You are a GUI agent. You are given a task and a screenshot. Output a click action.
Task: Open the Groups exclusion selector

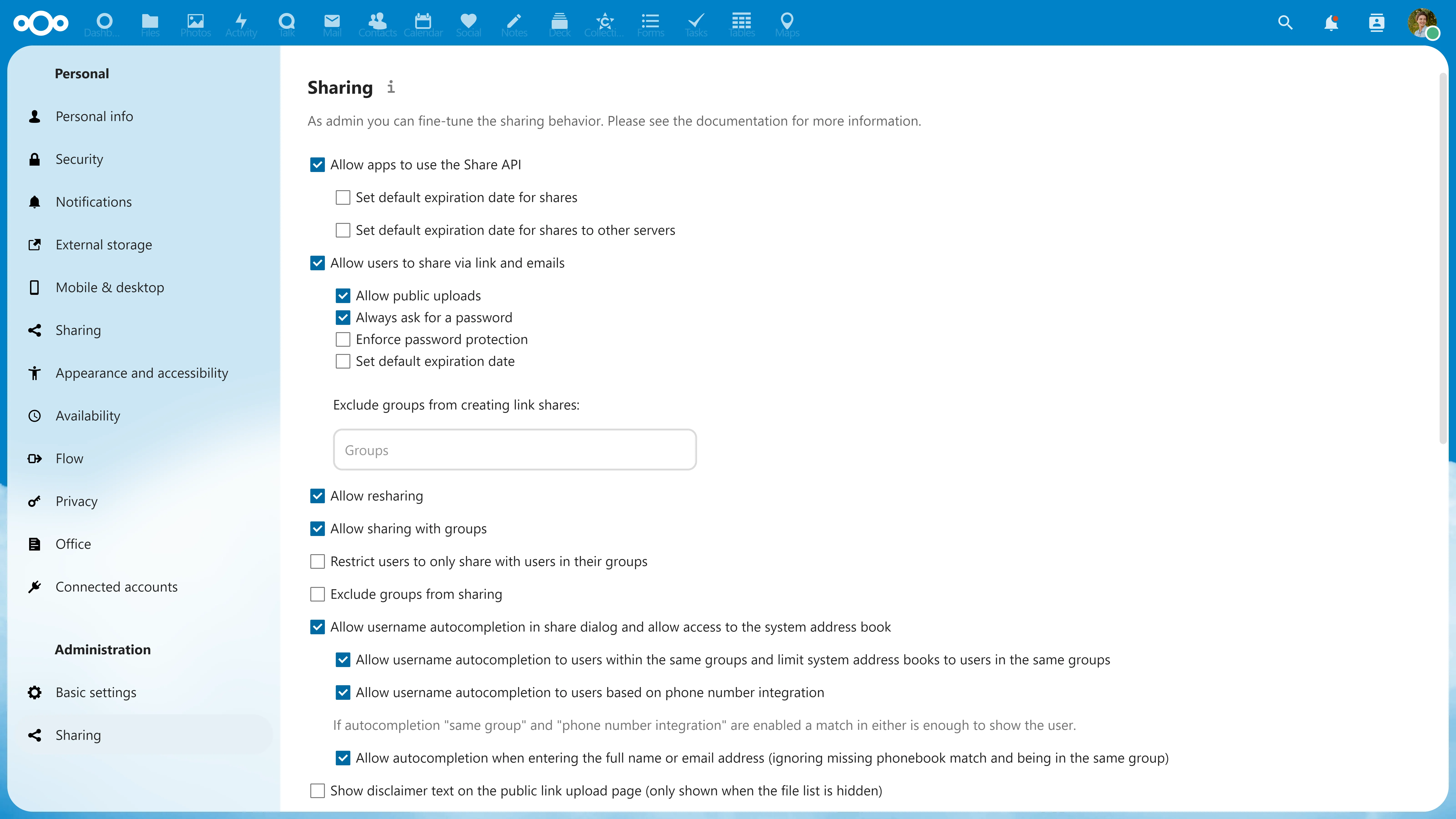[x=514, y=449]
